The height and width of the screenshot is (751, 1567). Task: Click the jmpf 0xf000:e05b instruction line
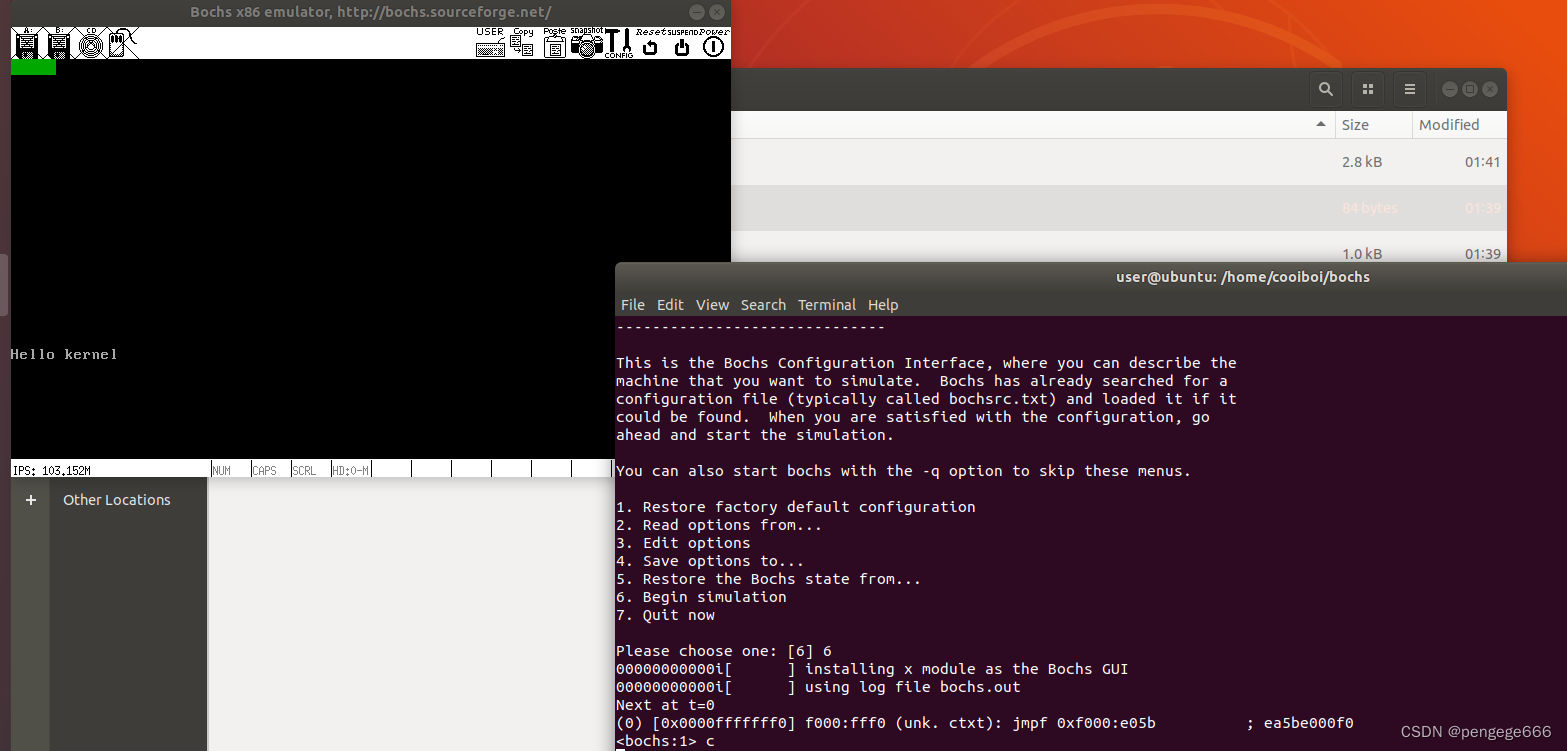[x=985, y=723]
